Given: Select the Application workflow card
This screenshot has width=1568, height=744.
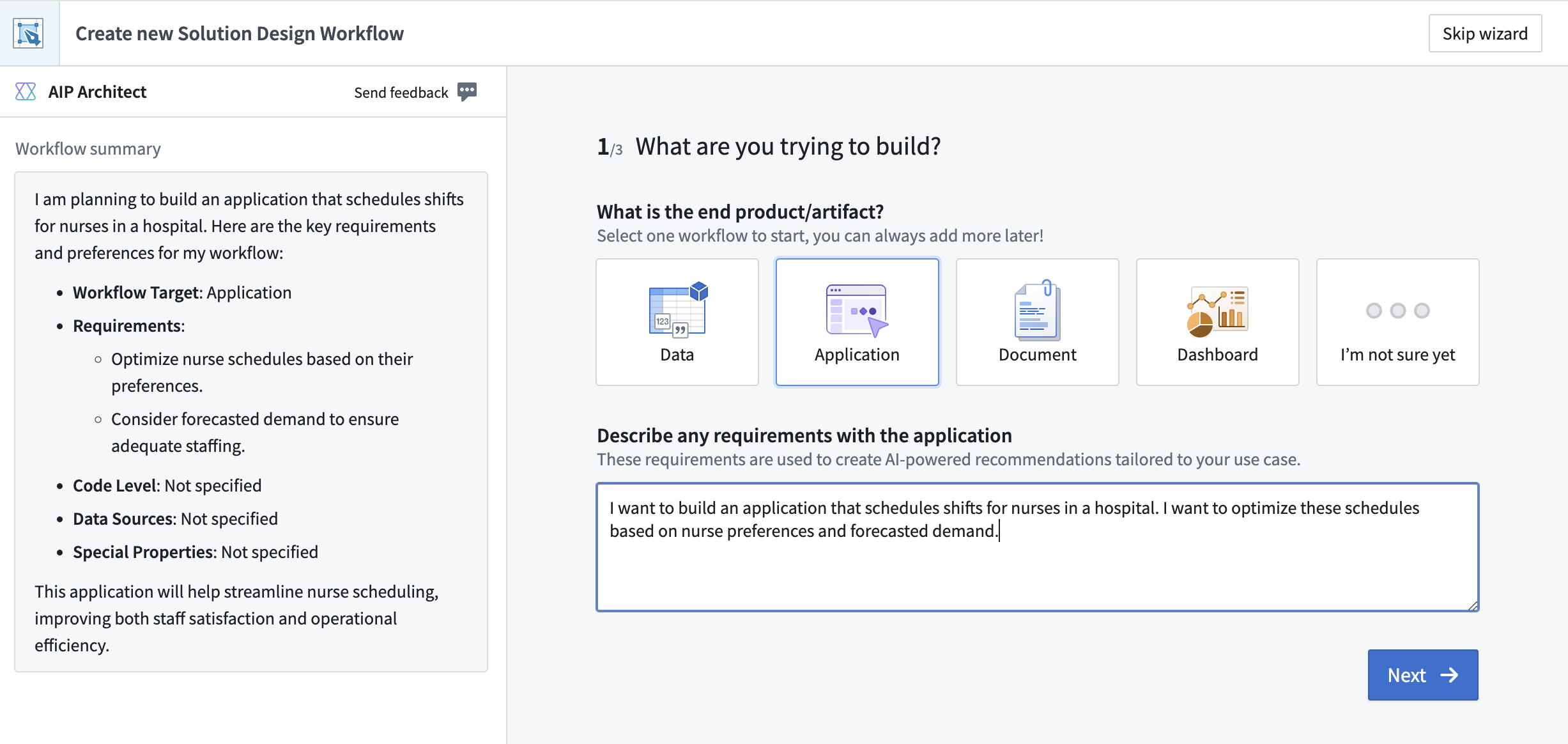Looking at the screenshot, I should tap(857, 322).
